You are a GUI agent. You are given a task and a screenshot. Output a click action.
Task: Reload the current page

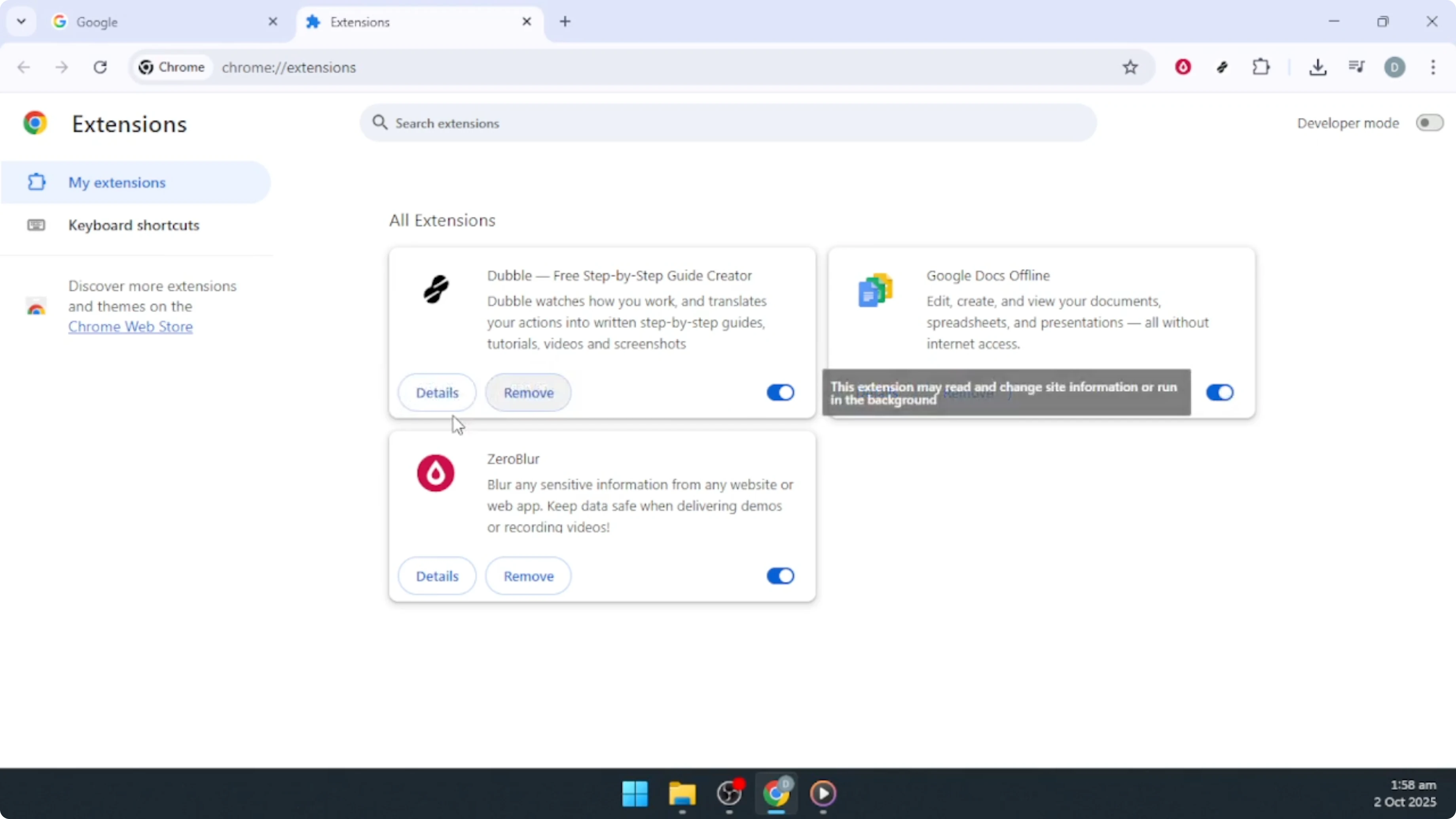pos(100,67)
